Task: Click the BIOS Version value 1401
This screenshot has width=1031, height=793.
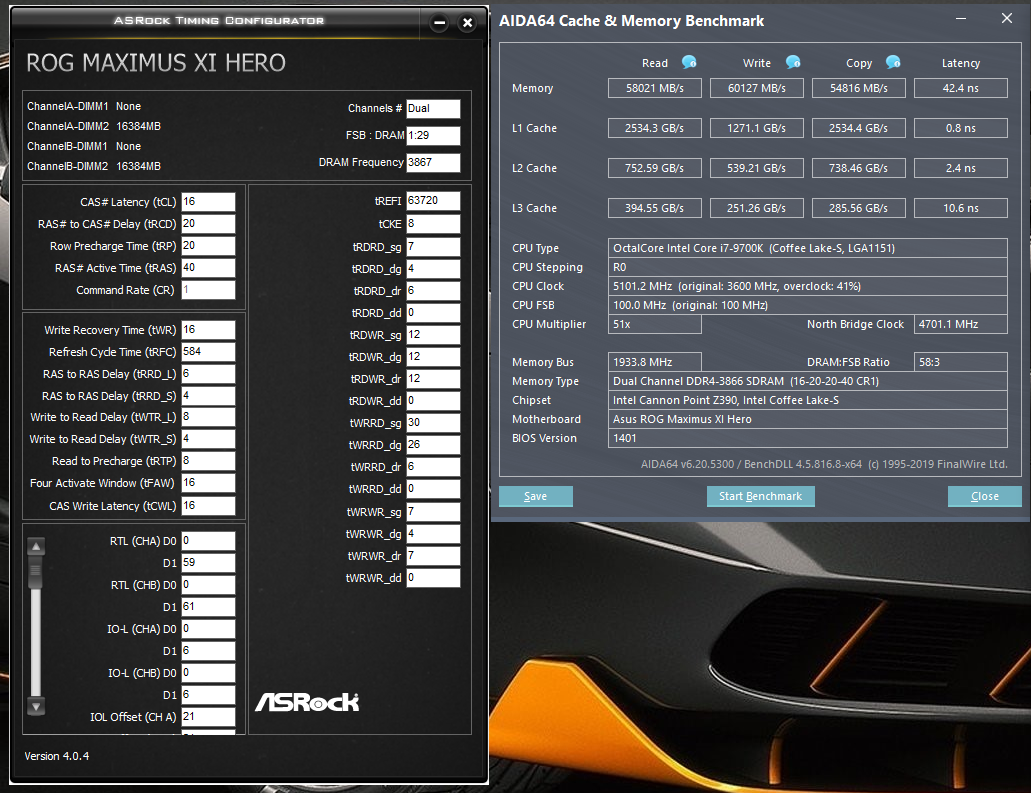Action: [807, 439]
